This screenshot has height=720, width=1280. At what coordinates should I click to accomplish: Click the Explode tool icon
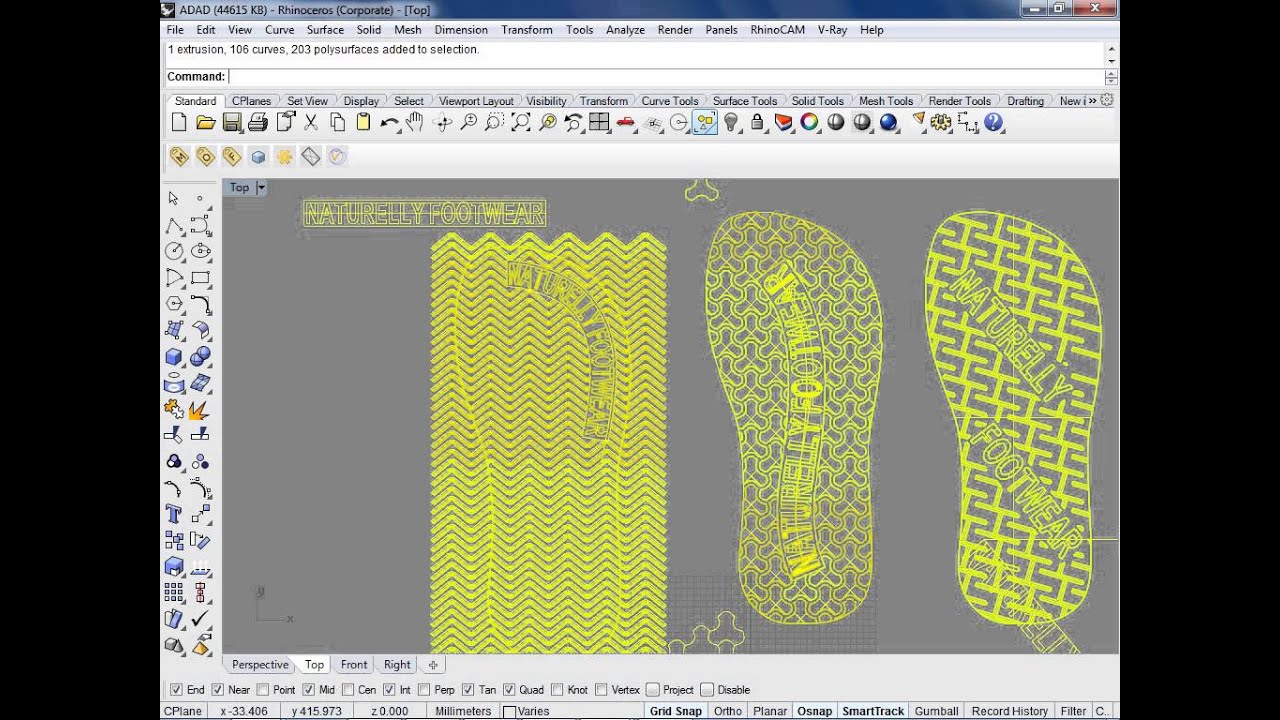pos(200,409)
